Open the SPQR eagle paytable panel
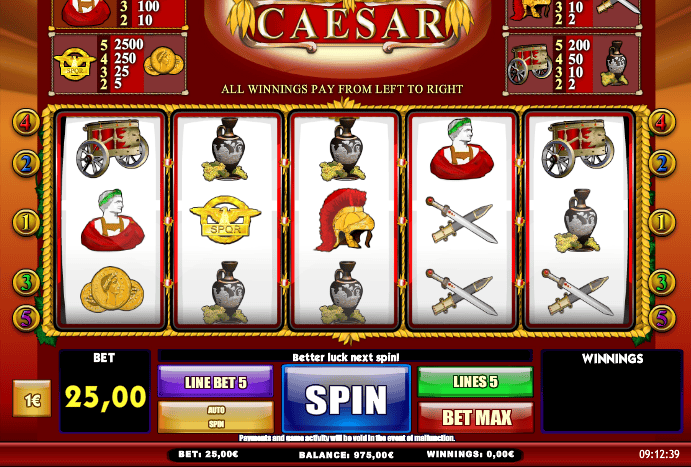This screenshot has width=691, height=467. [x=119, y=64]
